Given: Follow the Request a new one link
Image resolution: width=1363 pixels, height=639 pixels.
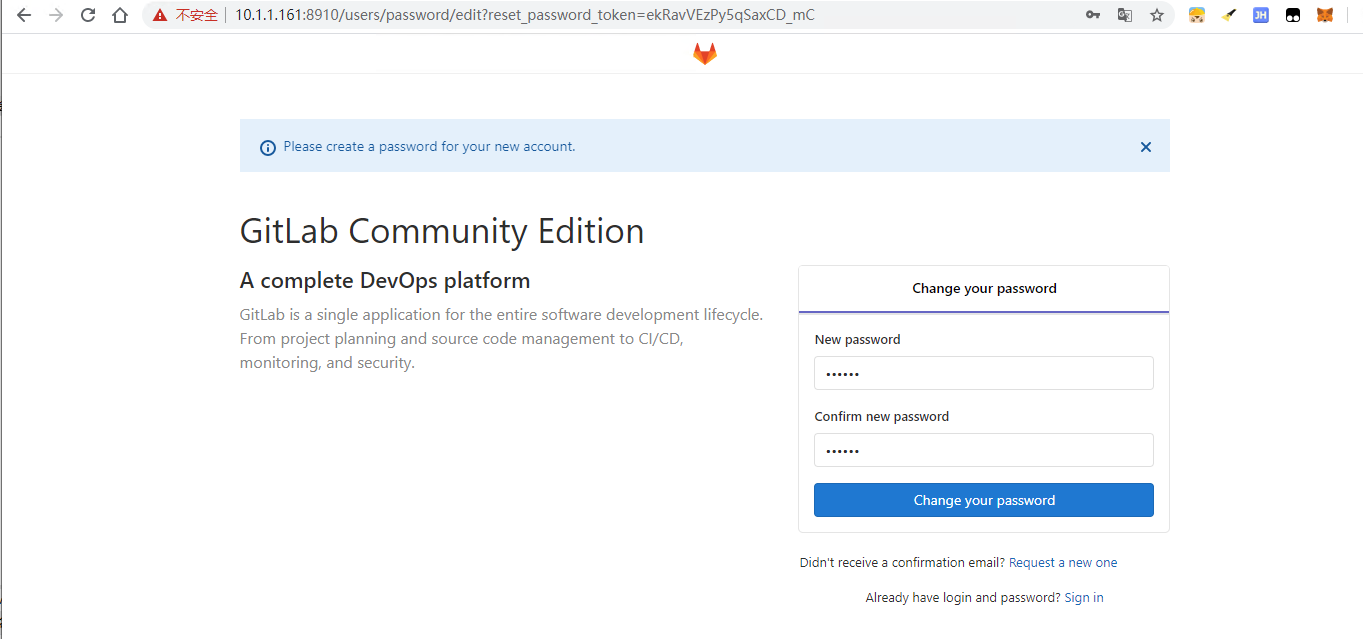Looking at the screenshot, I should 1063,563.
